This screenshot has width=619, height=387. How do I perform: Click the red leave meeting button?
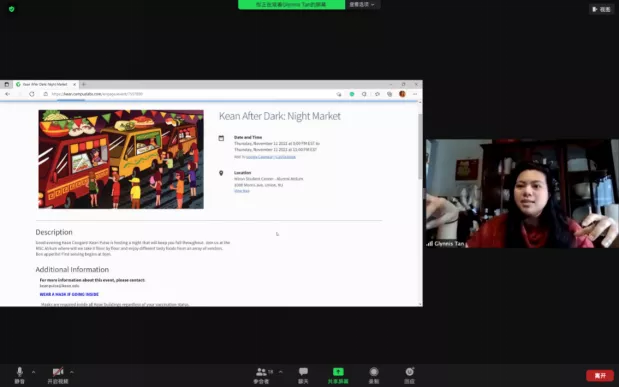coord(600,376)
